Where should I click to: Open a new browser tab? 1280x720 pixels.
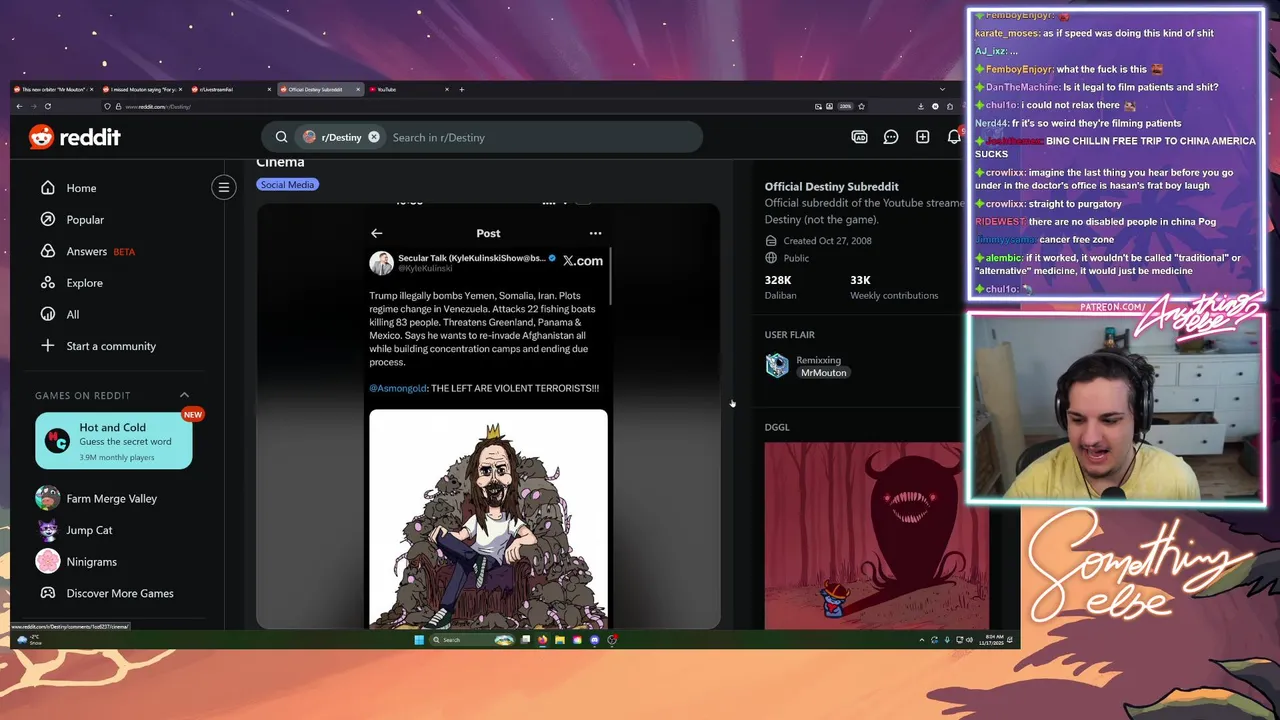tap(461, 89)
